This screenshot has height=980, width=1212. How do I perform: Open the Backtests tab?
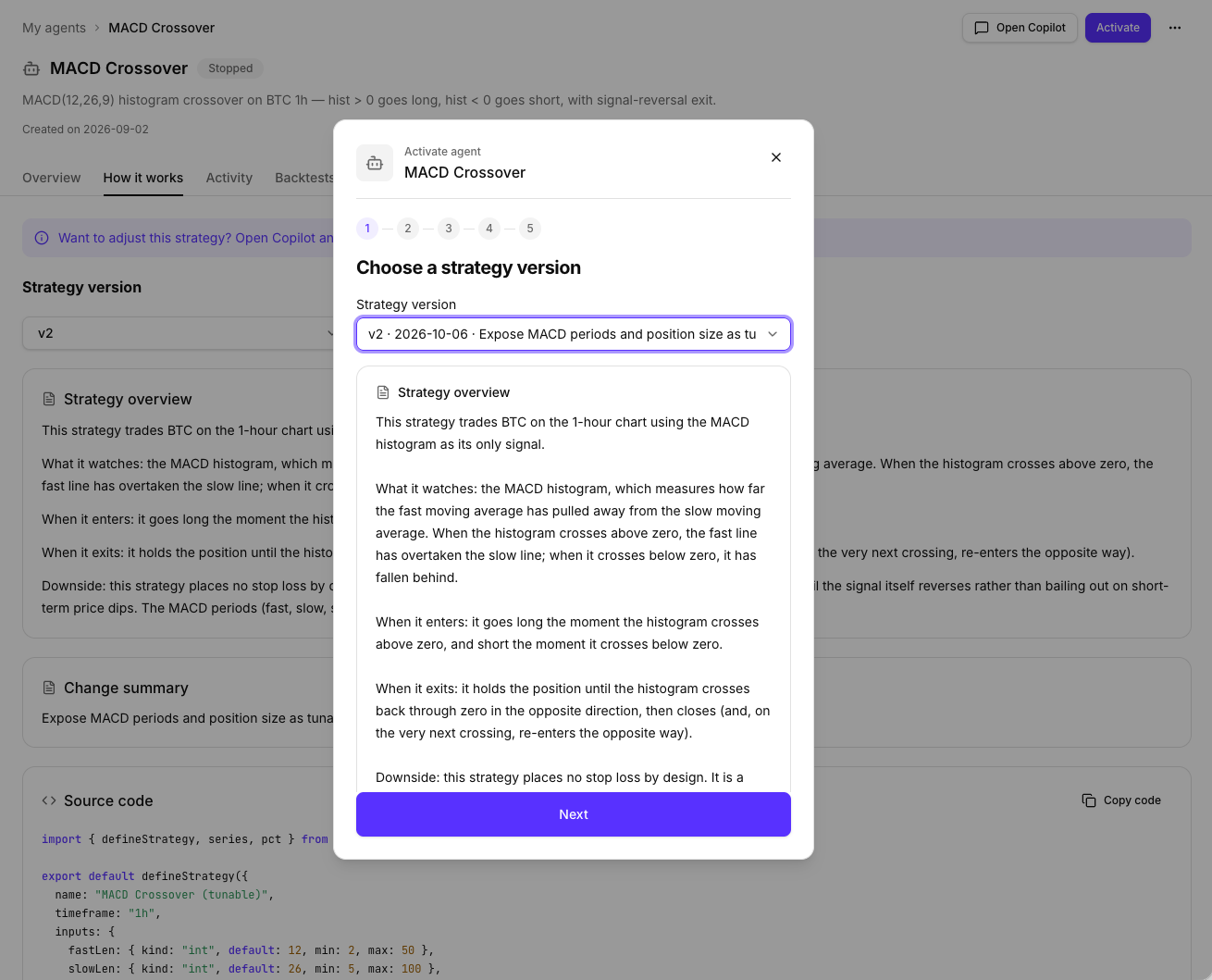point(304,178)
